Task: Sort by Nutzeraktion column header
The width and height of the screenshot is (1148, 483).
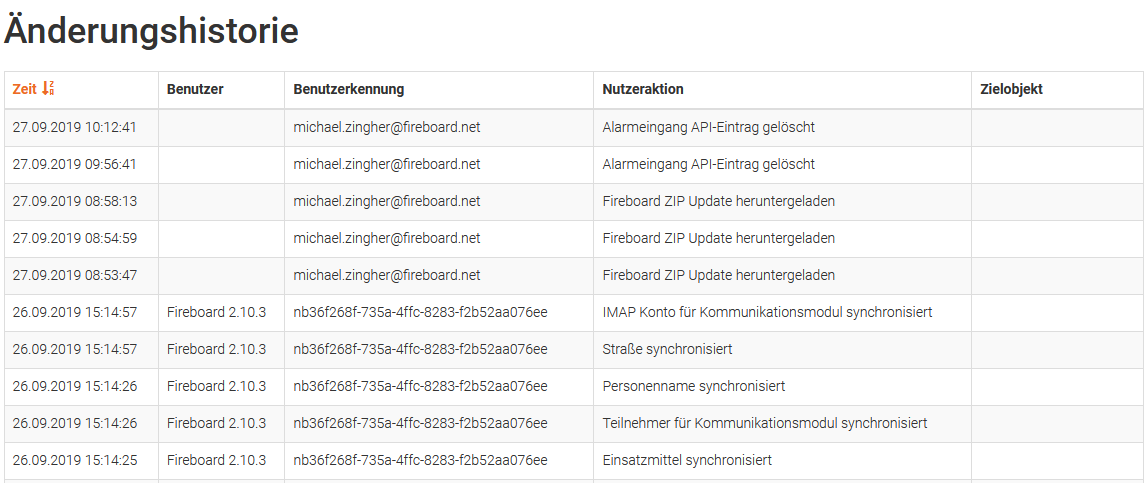Action: point(643,89)
